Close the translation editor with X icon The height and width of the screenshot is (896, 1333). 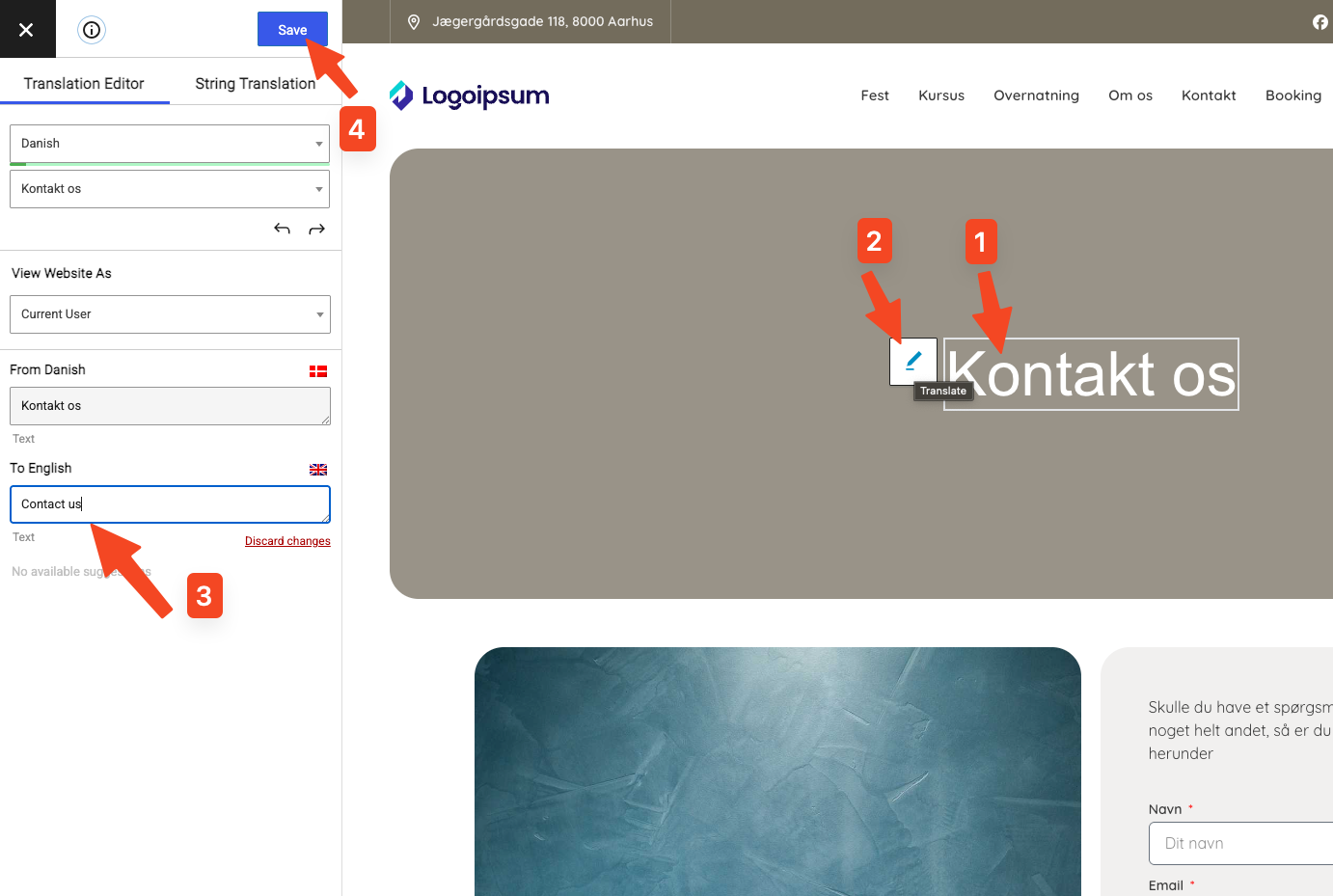[x=26, y=29]
